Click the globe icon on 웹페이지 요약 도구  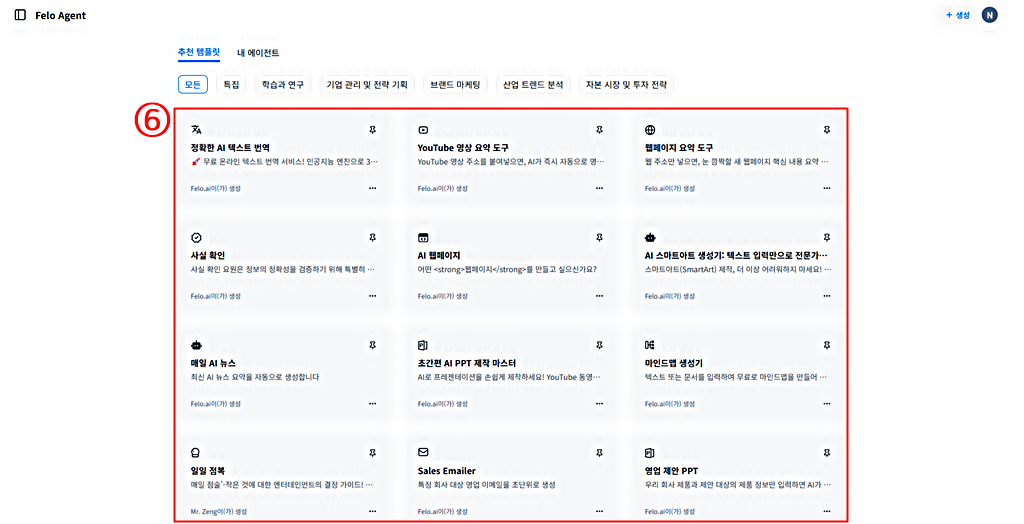650,130
